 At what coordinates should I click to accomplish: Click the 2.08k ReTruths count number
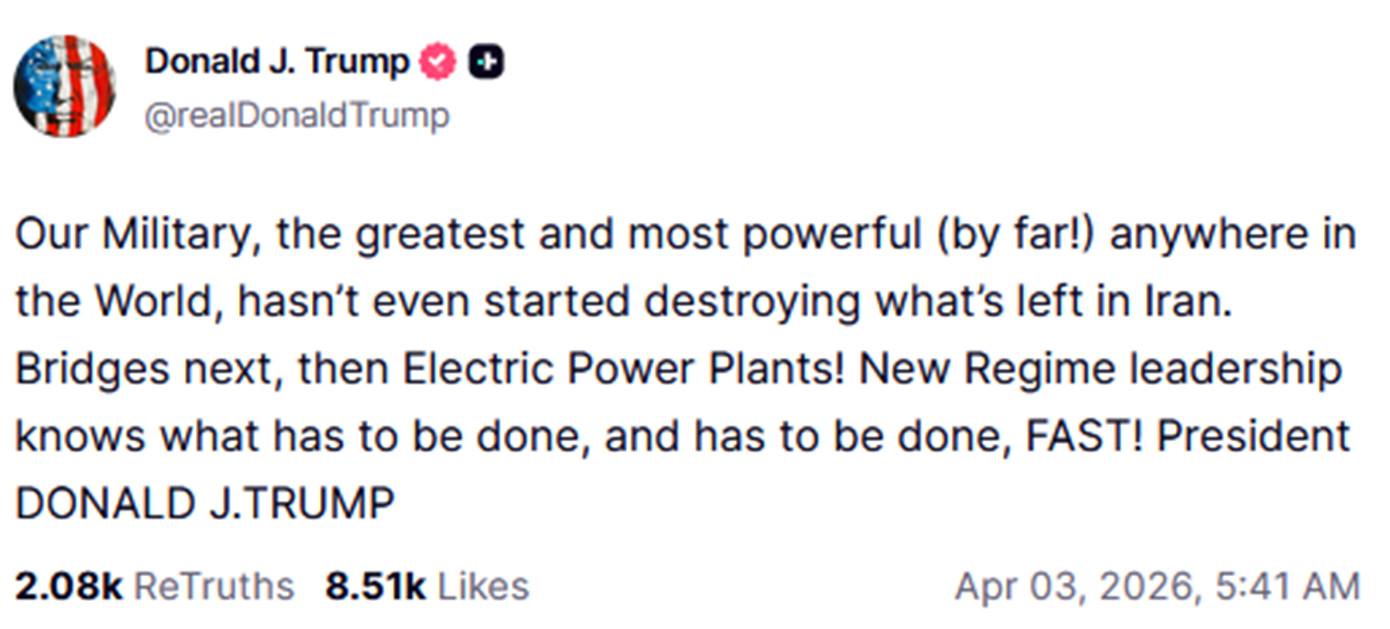[68, 586]
